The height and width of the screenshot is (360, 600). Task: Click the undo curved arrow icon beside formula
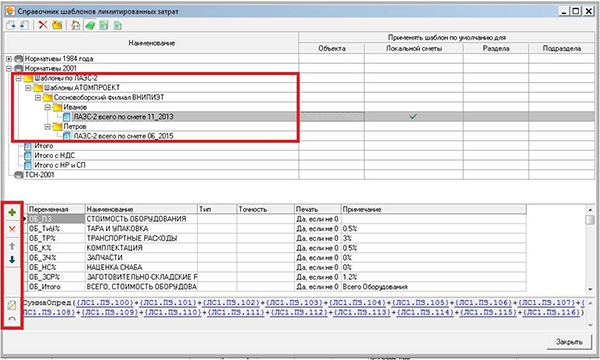pos(12,319)
